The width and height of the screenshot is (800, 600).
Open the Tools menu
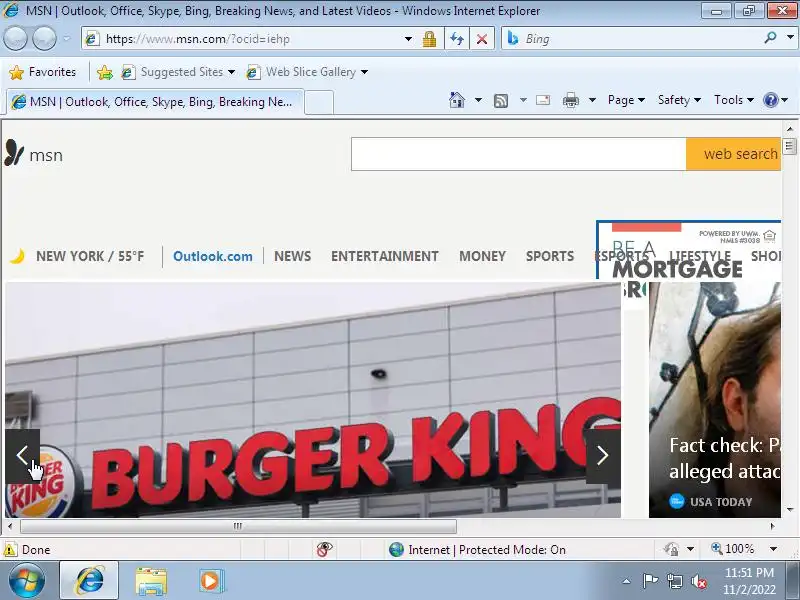[734, 100]
